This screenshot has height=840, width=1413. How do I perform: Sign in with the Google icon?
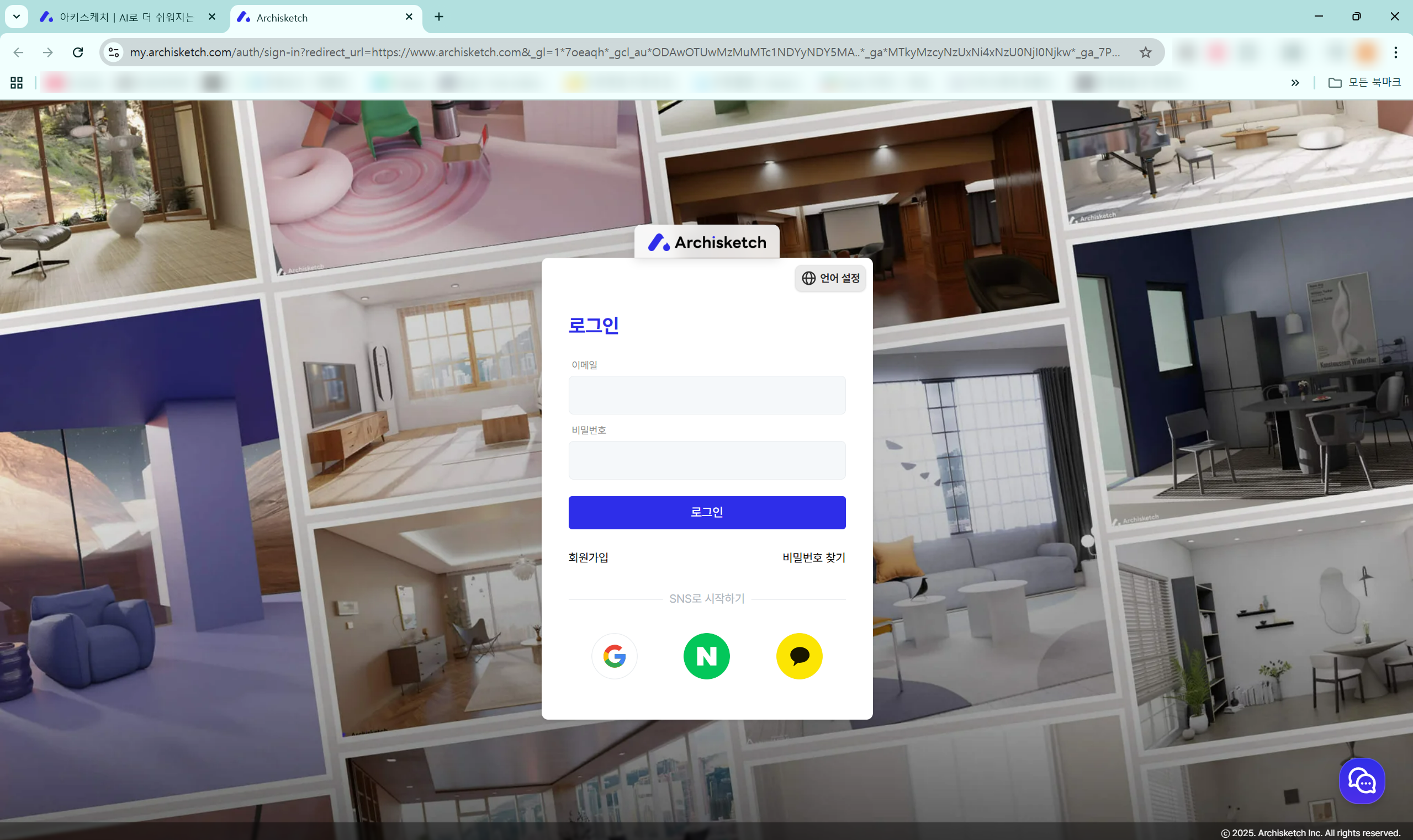click(x=615, y=656)
